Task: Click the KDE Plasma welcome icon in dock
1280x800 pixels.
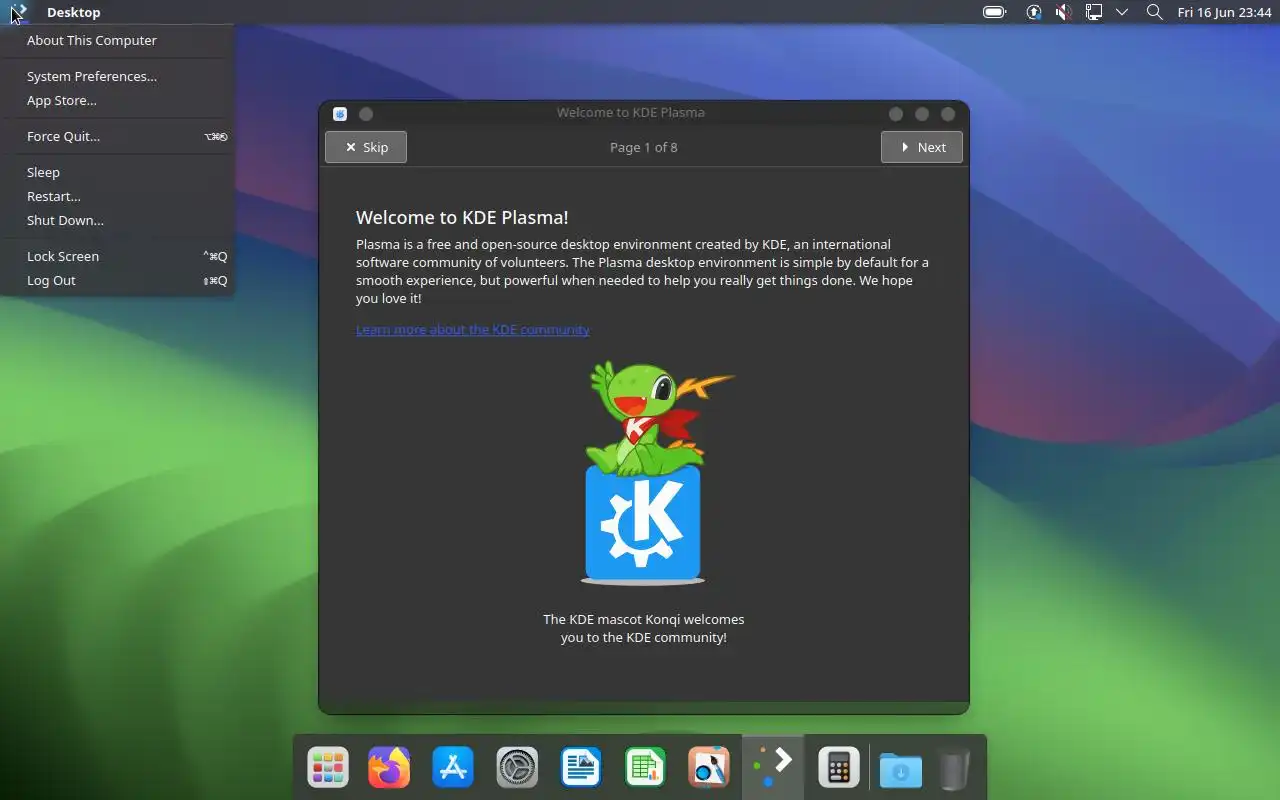Action: click(x=773, y=768)
